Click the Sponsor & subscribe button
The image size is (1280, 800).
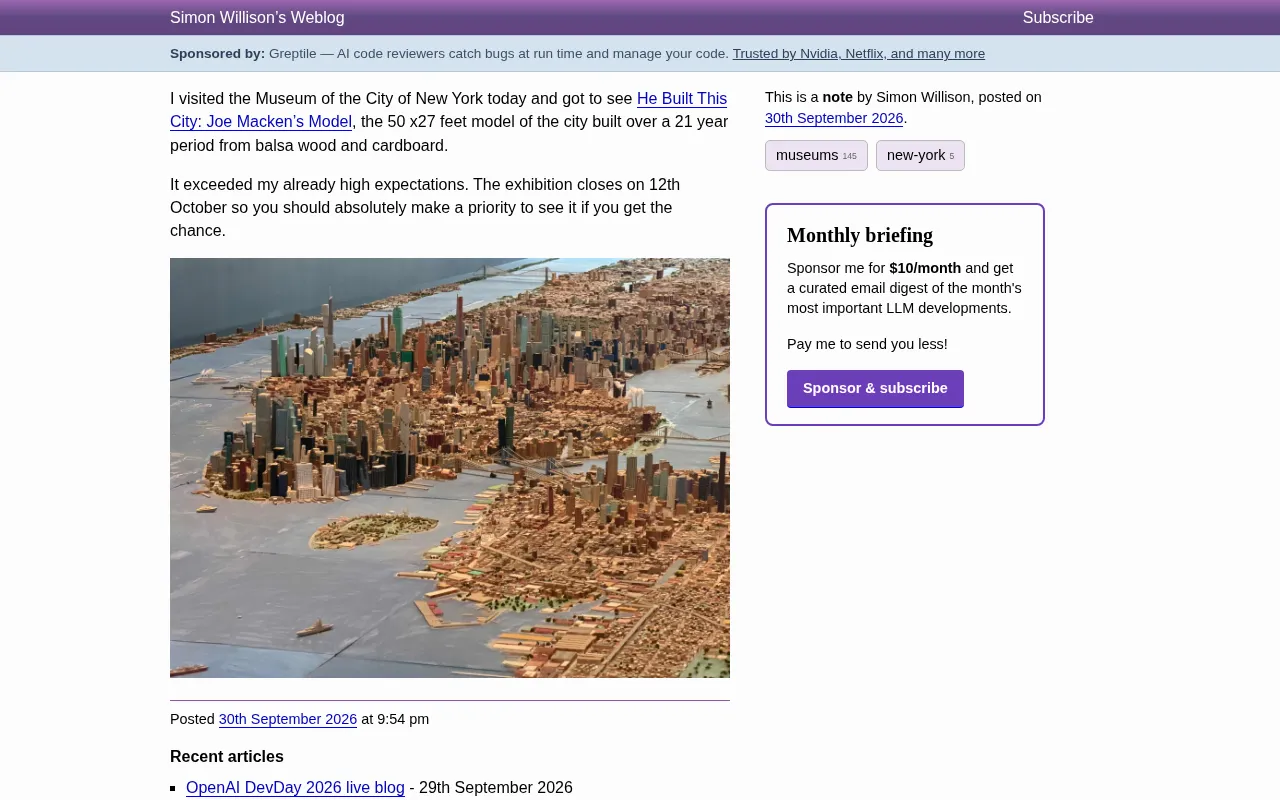point(875,389)
